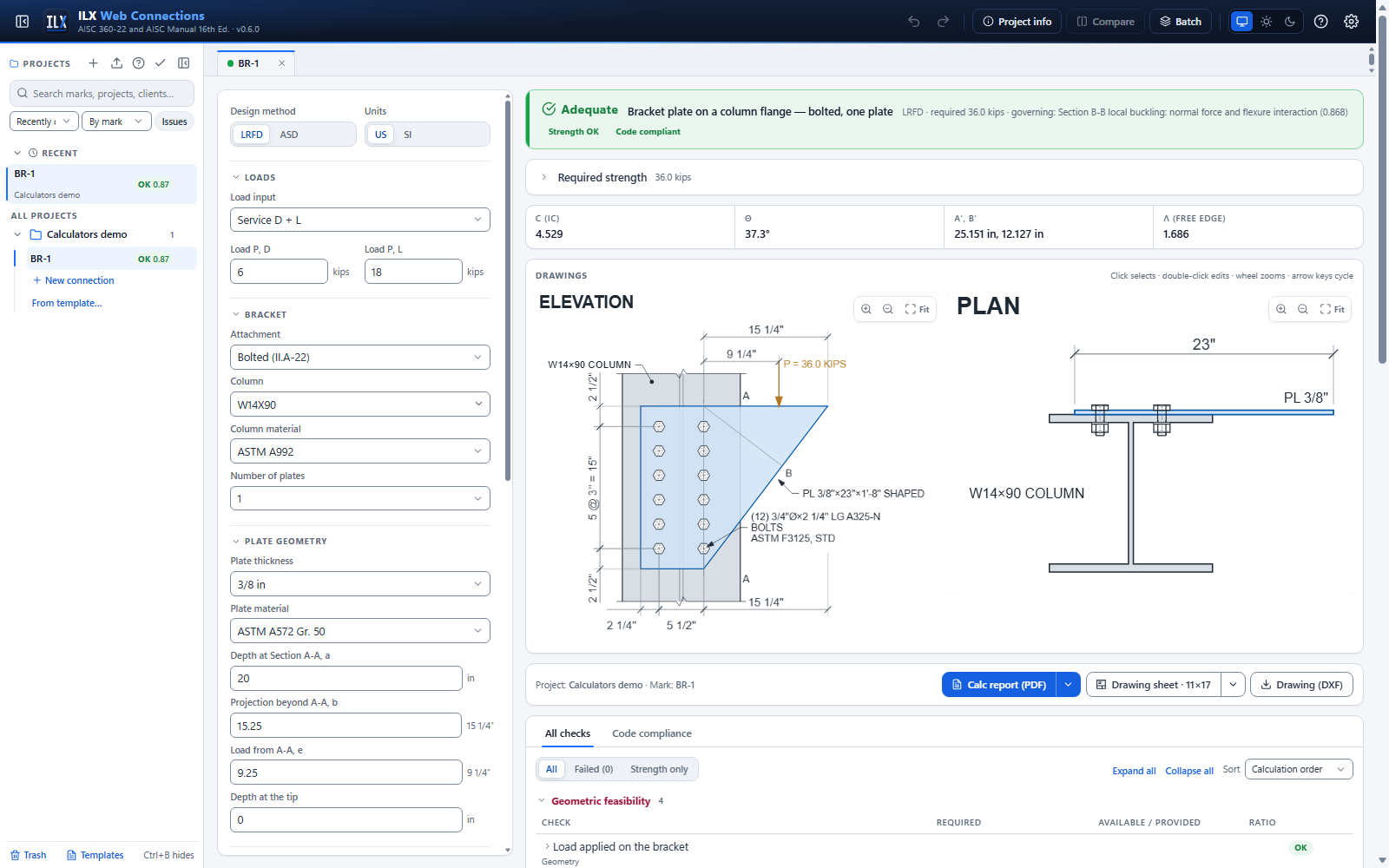Click Collapse all link

(x=1189, y=771)
